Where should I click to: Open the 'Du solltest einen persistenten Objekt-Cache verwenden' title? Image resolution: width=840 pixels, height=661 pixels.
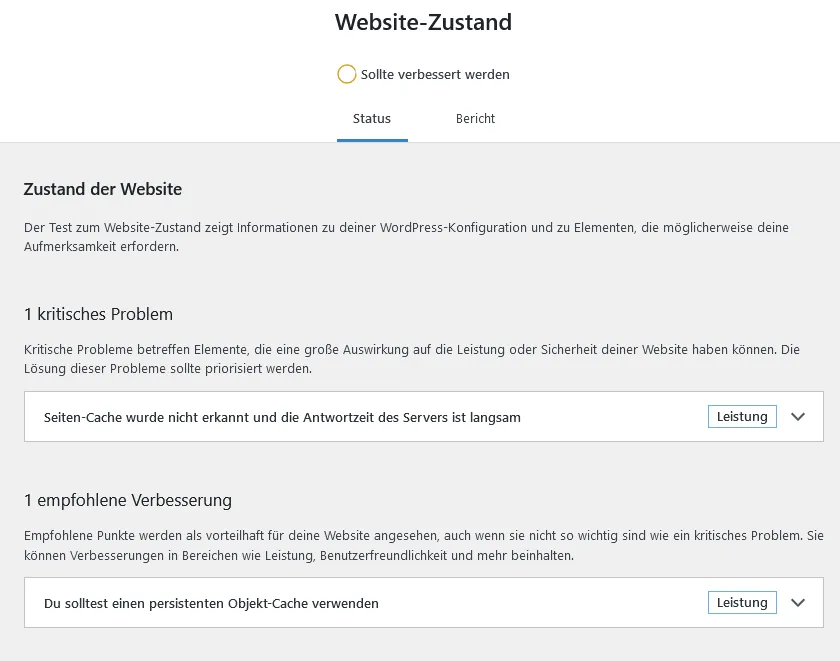211,603
